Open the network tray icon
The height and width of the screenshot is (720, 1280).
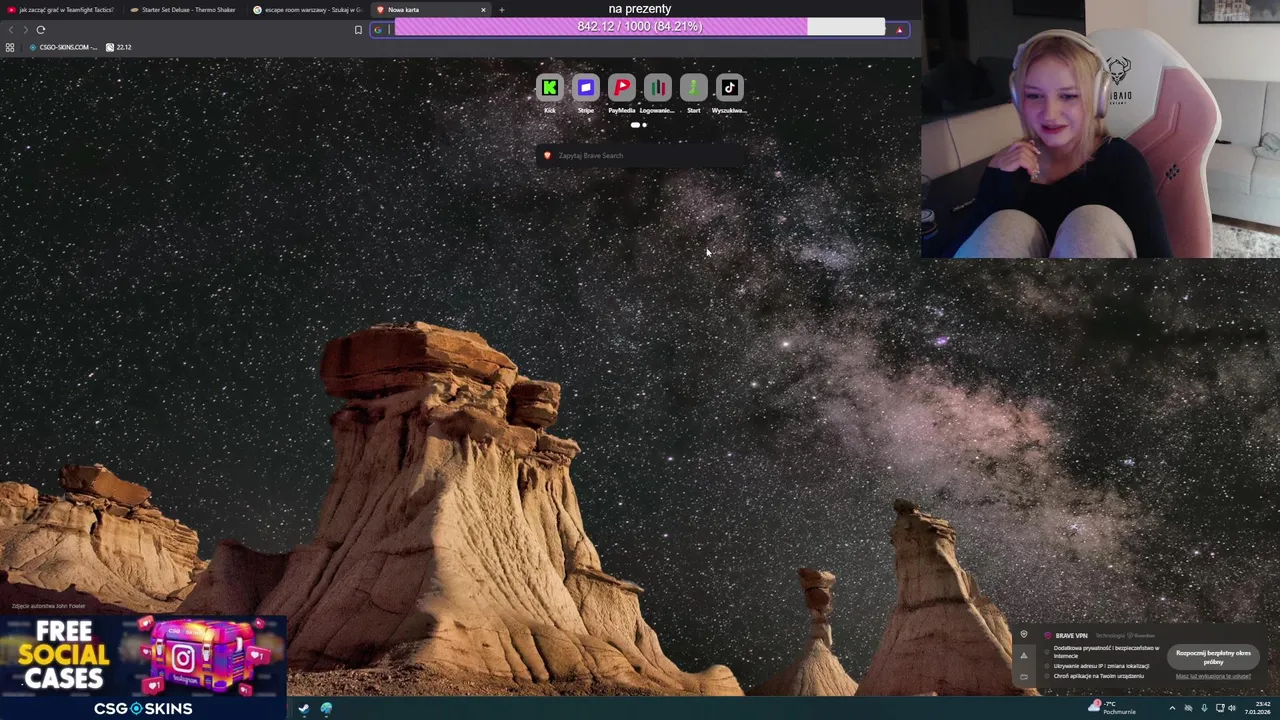(x=1220, y=708)
